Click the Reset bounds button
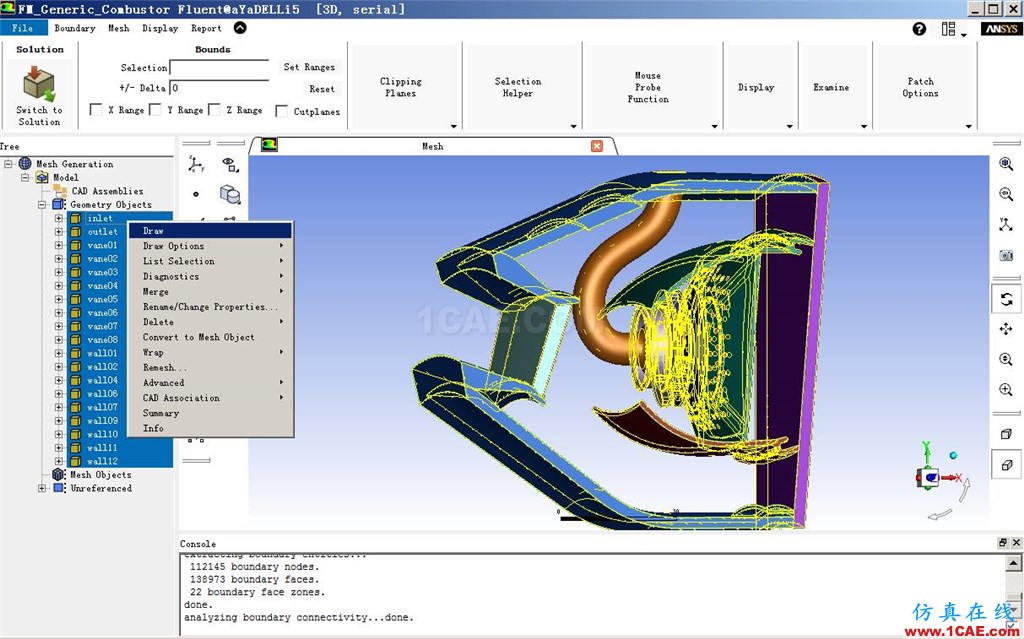Viewport: 1024px width, 639px height. (x=322, y=89)
